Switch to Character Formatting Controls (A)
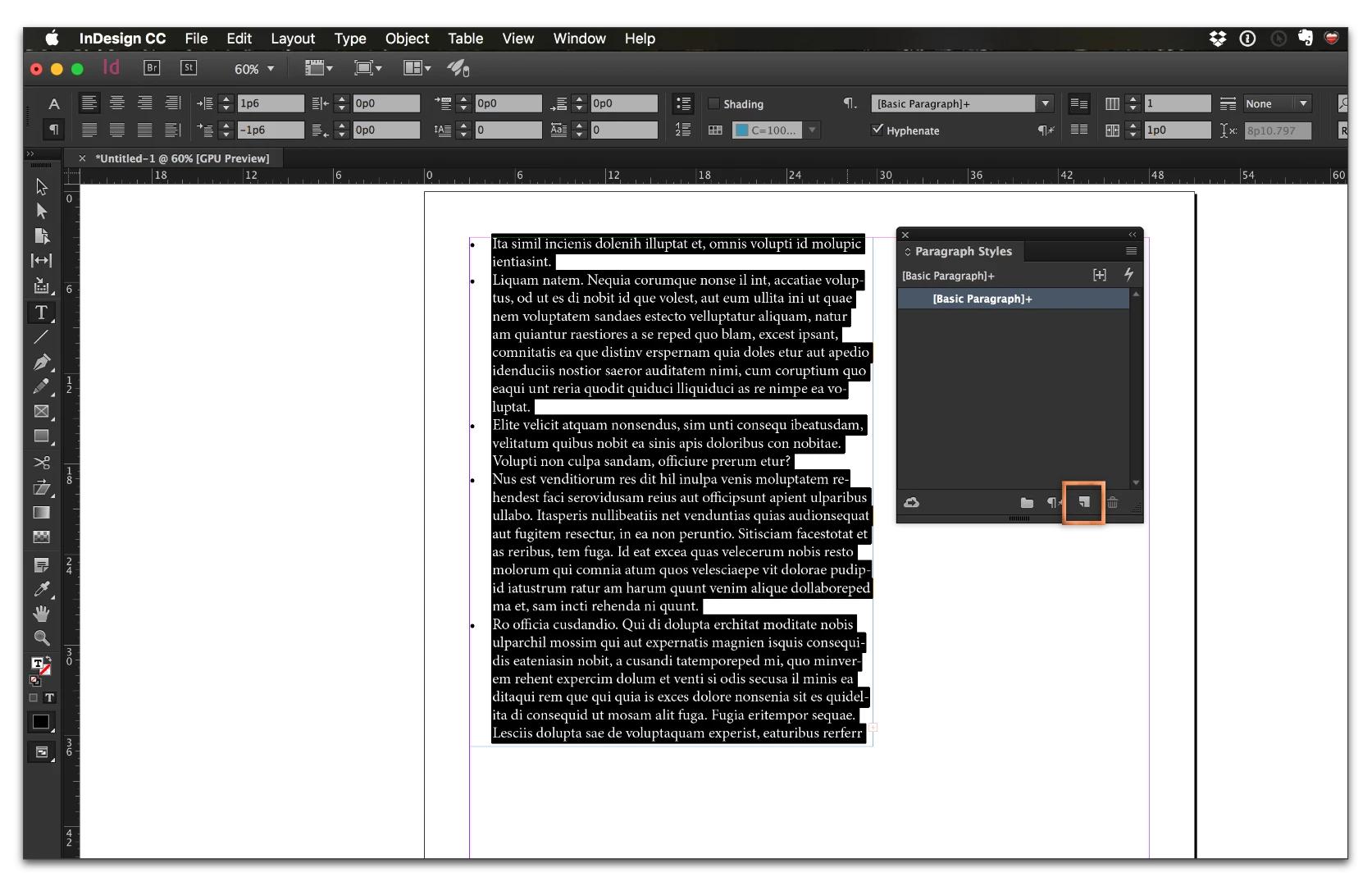 tap(53, 103)
